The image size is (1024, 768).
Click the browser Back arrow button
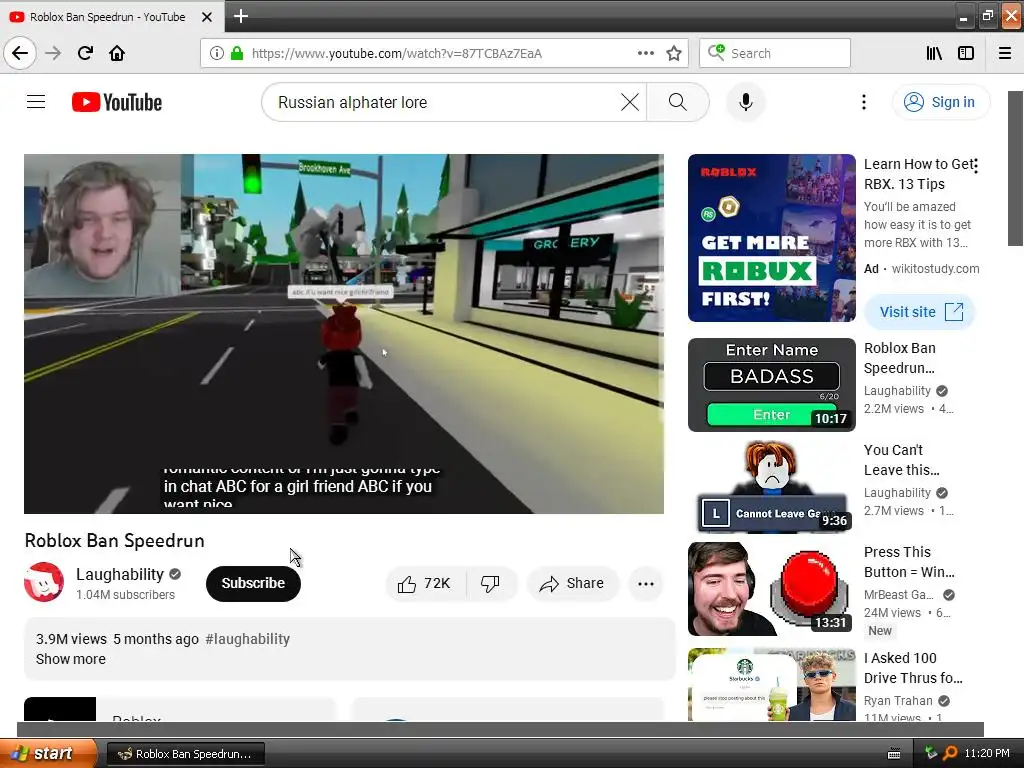coord(20,53)
